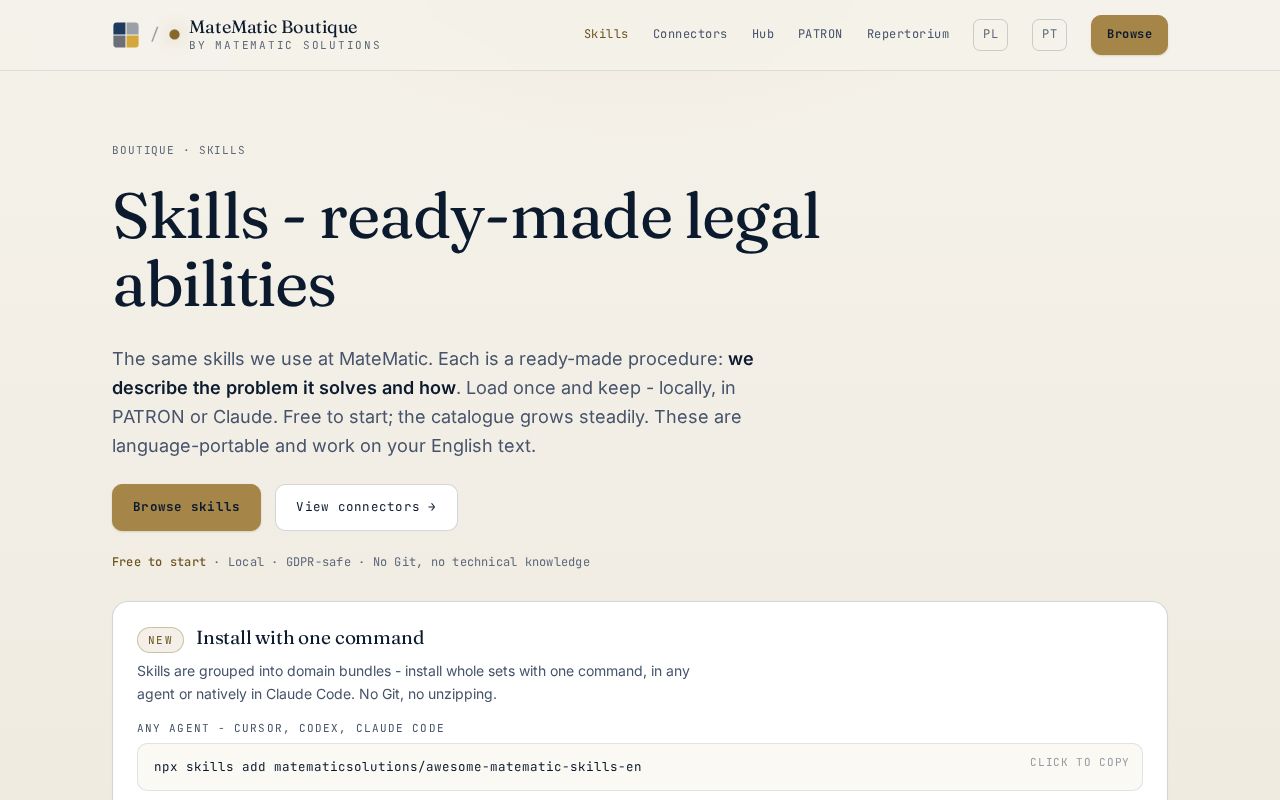The width and height of the screenshot is (1280, 800).
Task: Click the MateMatic four-square logo icon
Action: tap(126, 35)
